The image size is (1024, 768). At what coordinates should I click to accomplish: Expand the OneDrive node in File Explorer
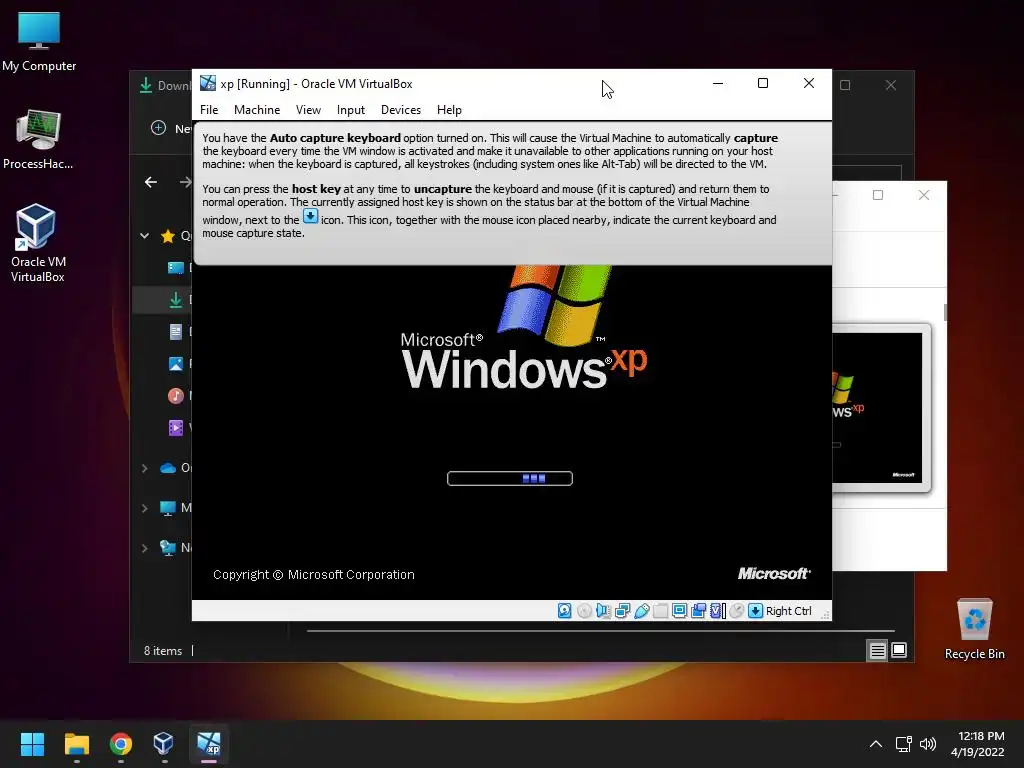tap(145, 468)
